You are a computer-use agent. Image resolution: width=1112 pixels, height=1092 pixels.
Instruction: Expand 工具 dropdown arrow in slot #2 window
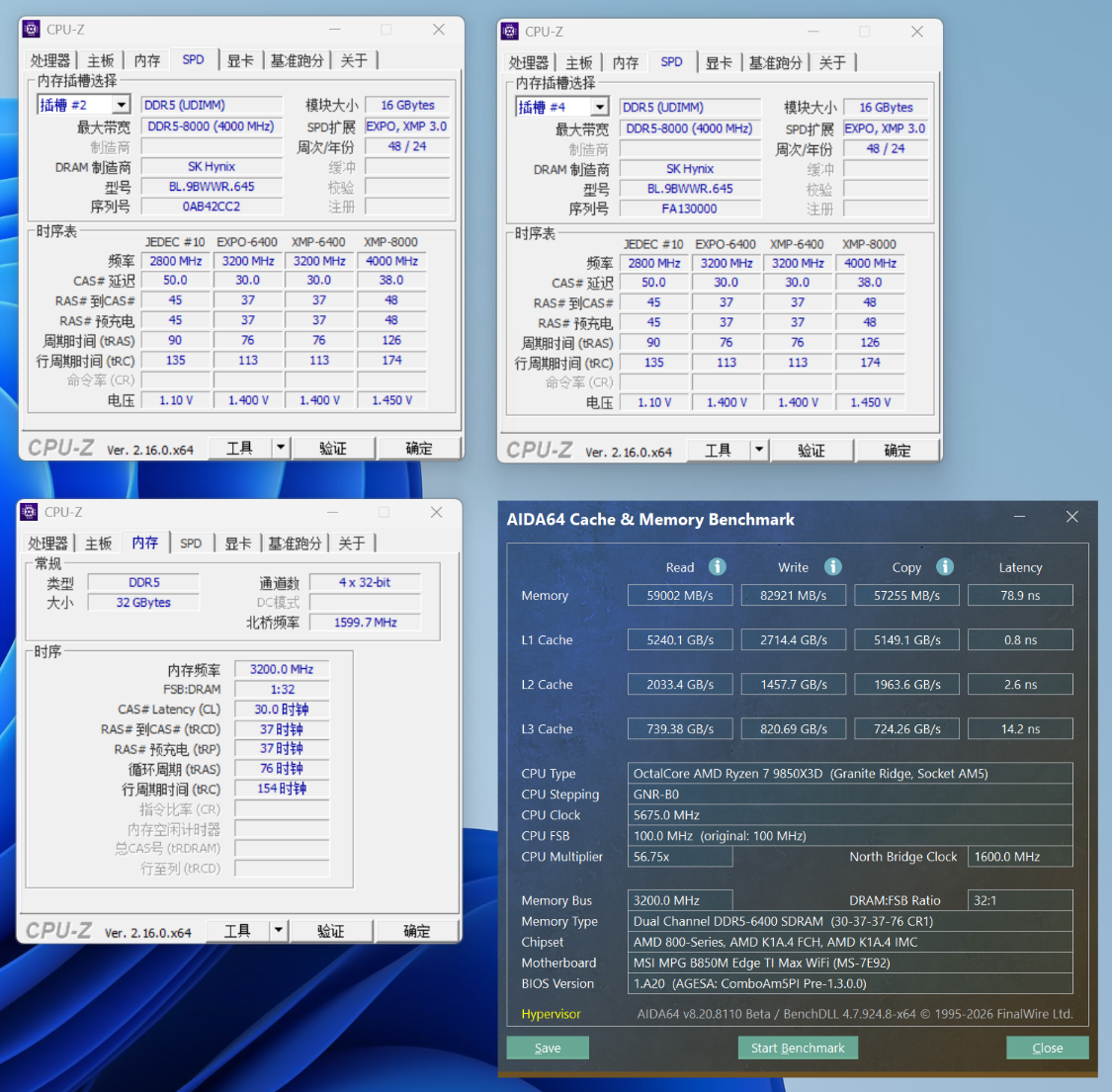[x=281, y=448]
